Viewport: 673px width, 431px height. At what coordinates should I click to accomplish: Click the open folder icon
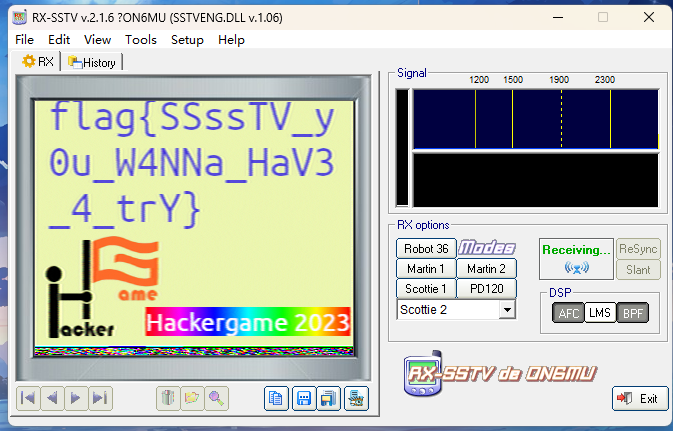(192, 398)
